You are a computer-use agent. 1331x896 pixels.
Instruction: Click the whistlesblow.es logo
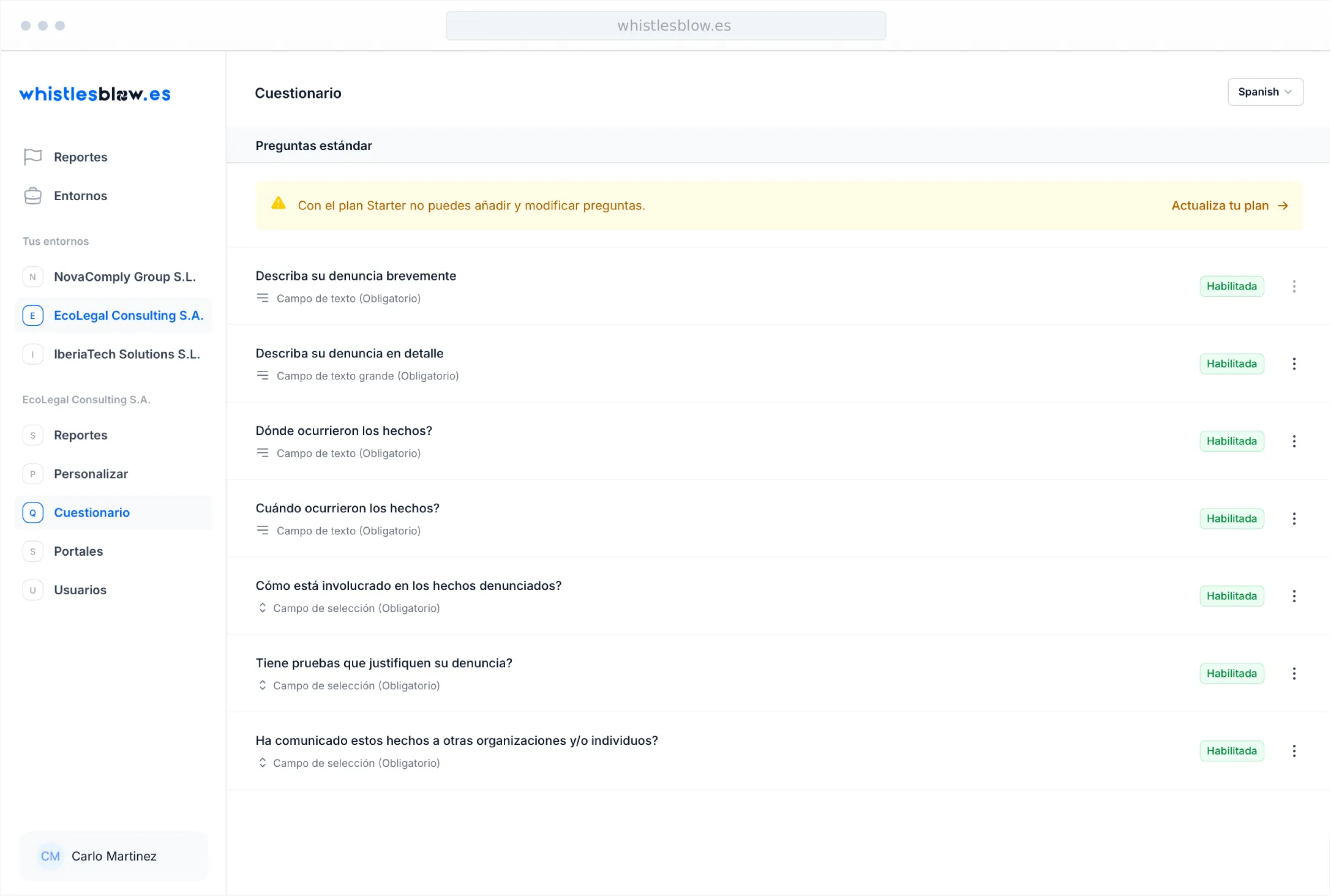click(95, 94)
